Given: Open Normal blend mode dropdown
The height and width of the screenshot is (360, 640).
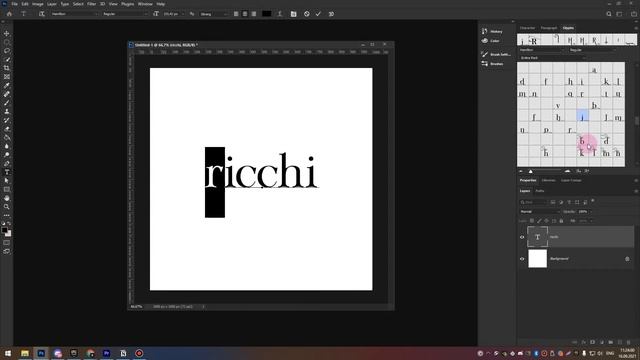Looking at the screenshot, I should pos(540,211).
